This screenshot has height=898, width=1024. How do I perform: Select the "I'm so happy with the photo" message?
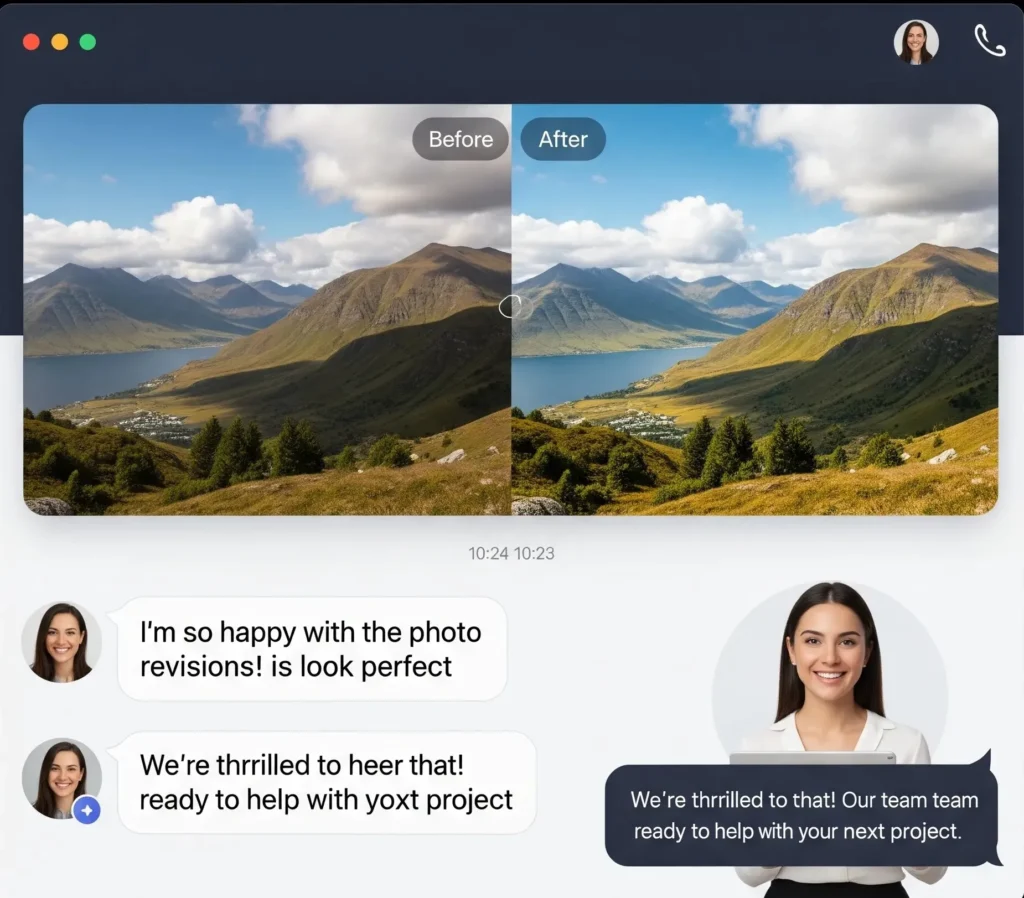(311, 649)
